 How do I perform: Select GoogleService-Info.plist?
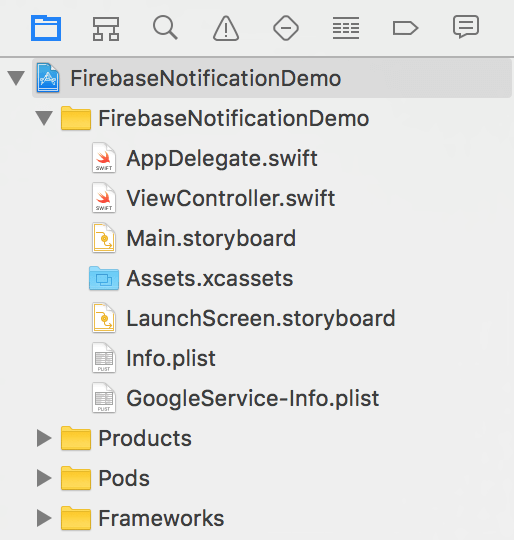click(x=253, y=399)
